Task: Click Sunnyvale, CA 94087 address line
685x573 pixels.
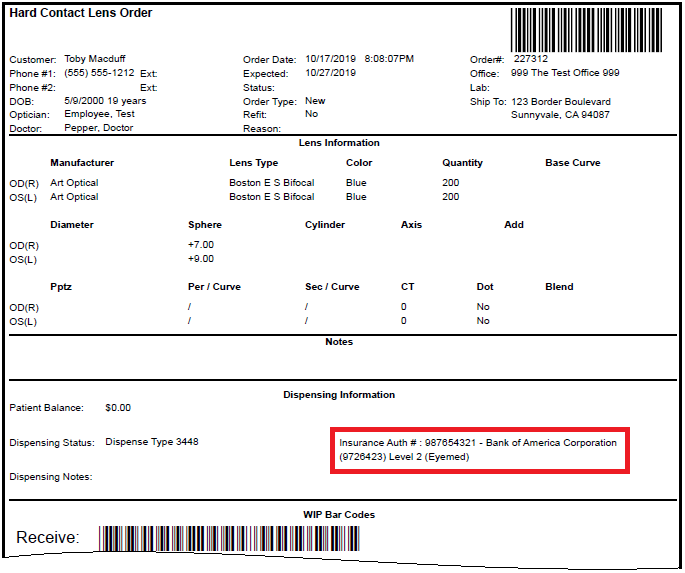Action: coord(560,114)
